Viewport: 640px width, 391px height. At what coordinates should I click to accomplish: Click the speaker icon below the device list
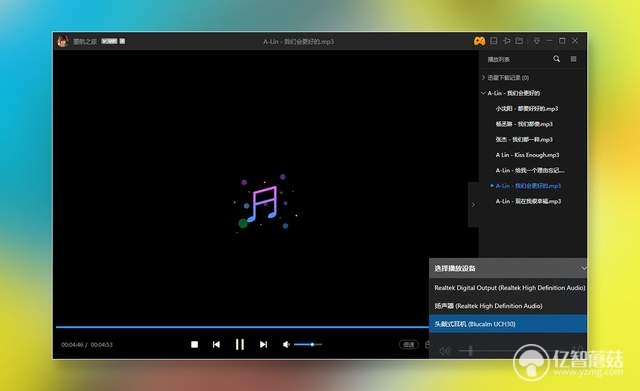pos(445,351)
